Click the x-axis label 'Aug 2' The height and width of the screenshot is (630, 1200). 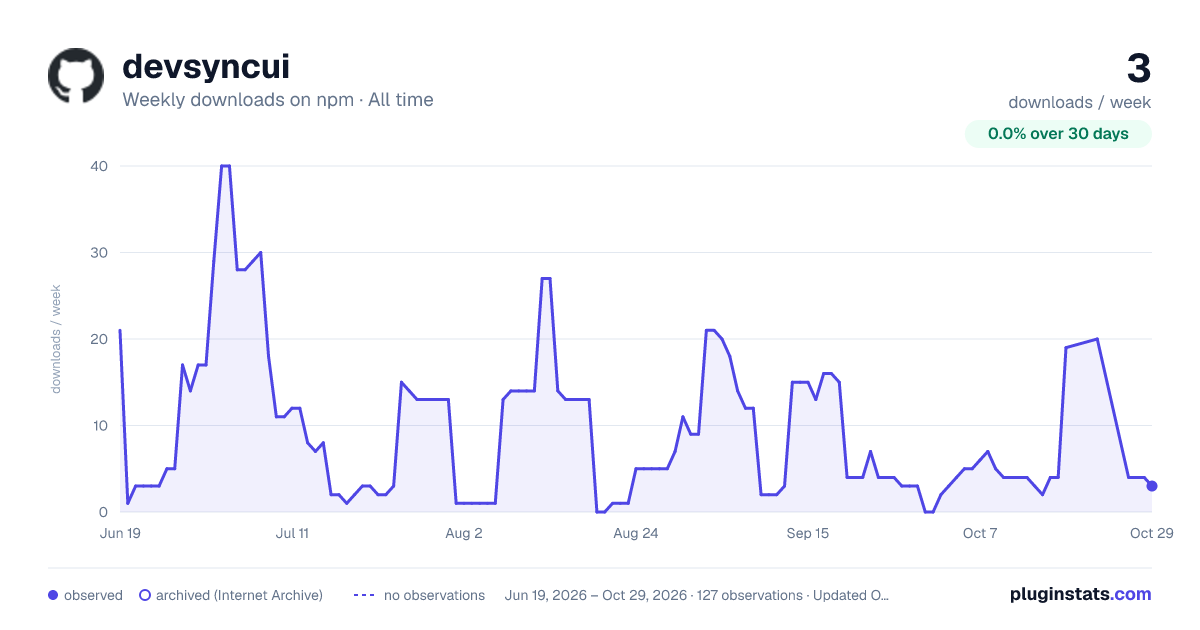tap(464, 533)
